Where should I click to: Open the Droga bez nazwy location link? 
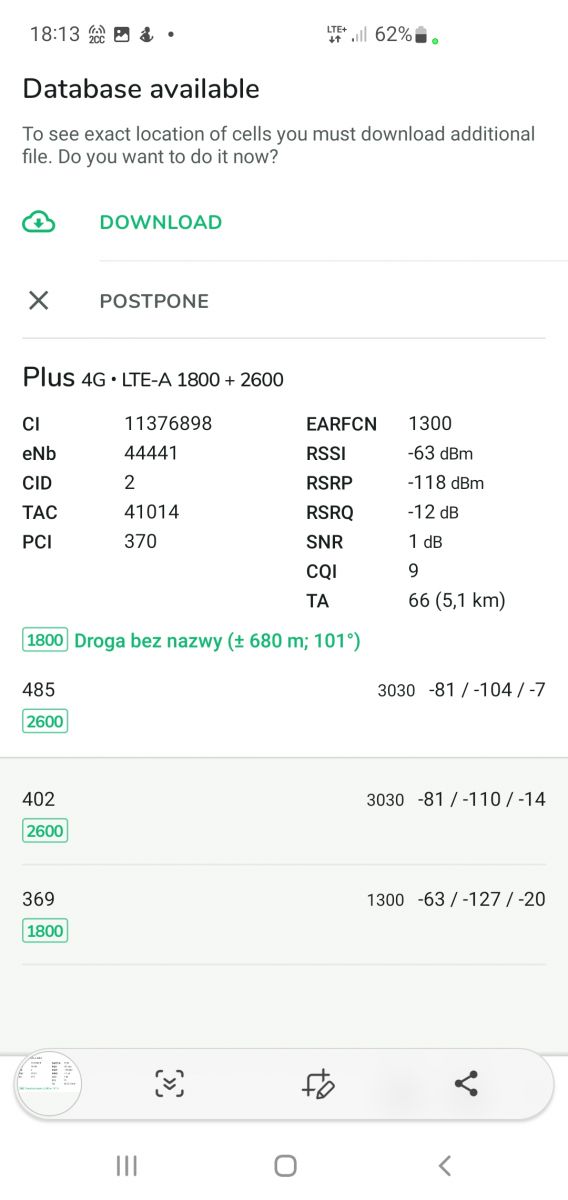tap(217, 640)
